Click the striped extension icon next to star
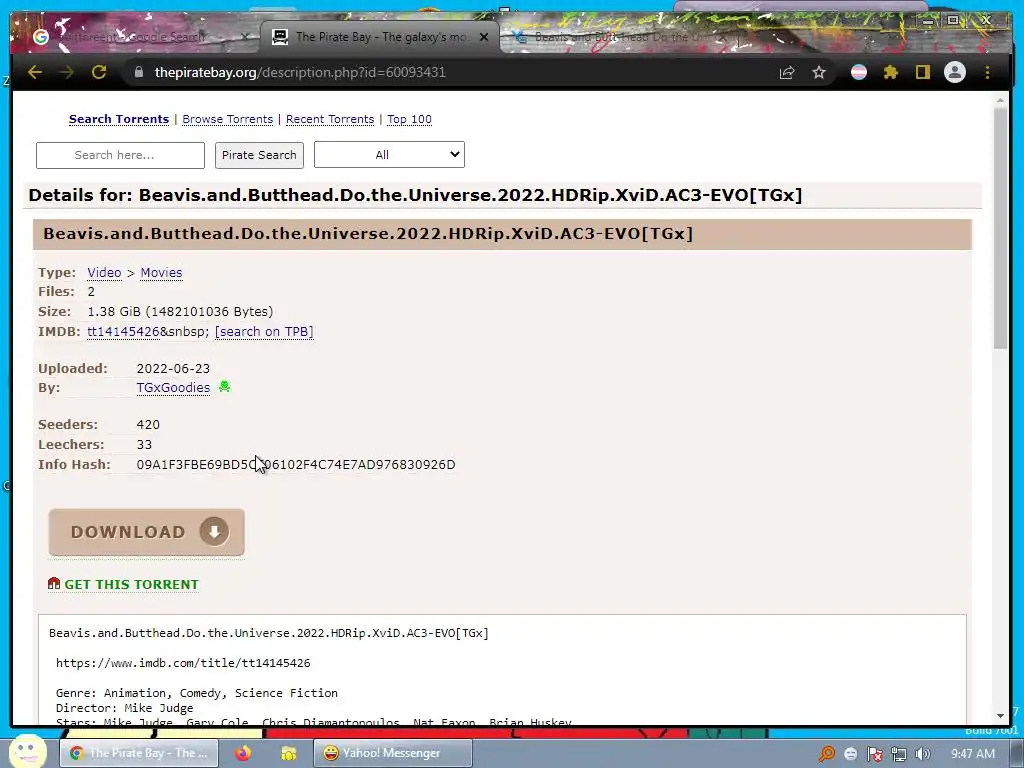 click(x=859, y=72)
